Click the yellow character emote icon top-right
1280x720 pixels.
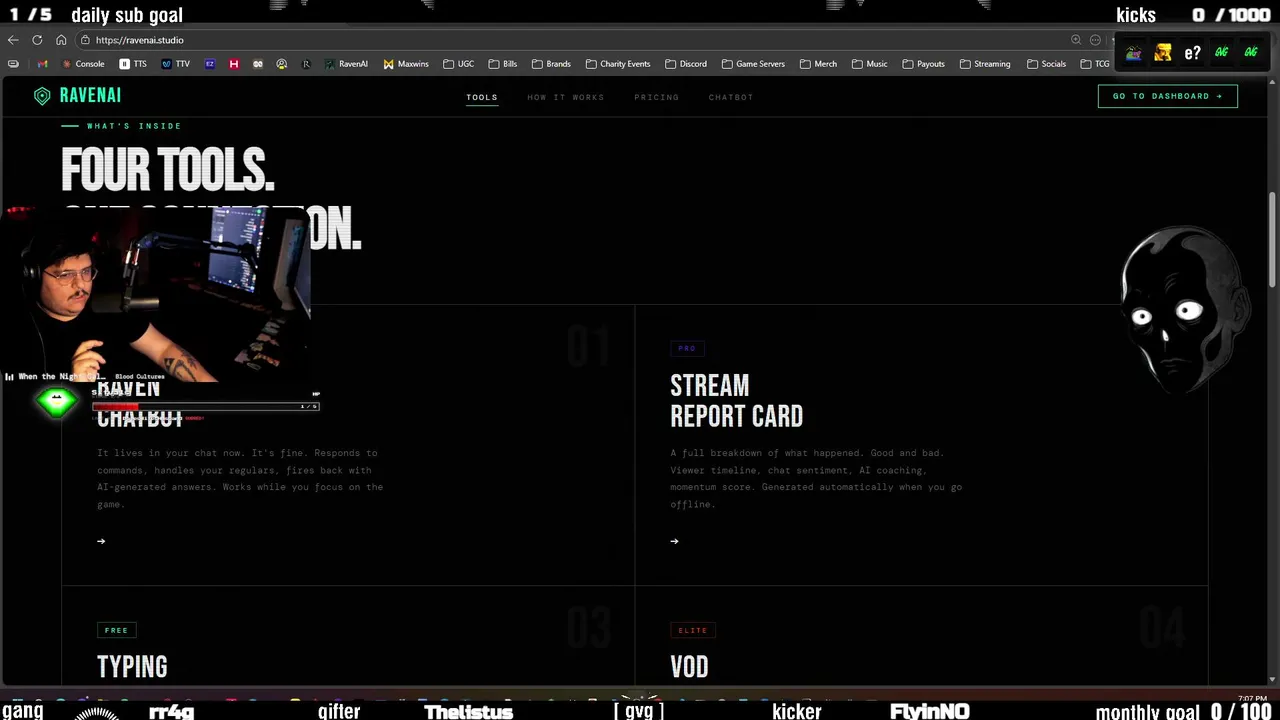1162,53
